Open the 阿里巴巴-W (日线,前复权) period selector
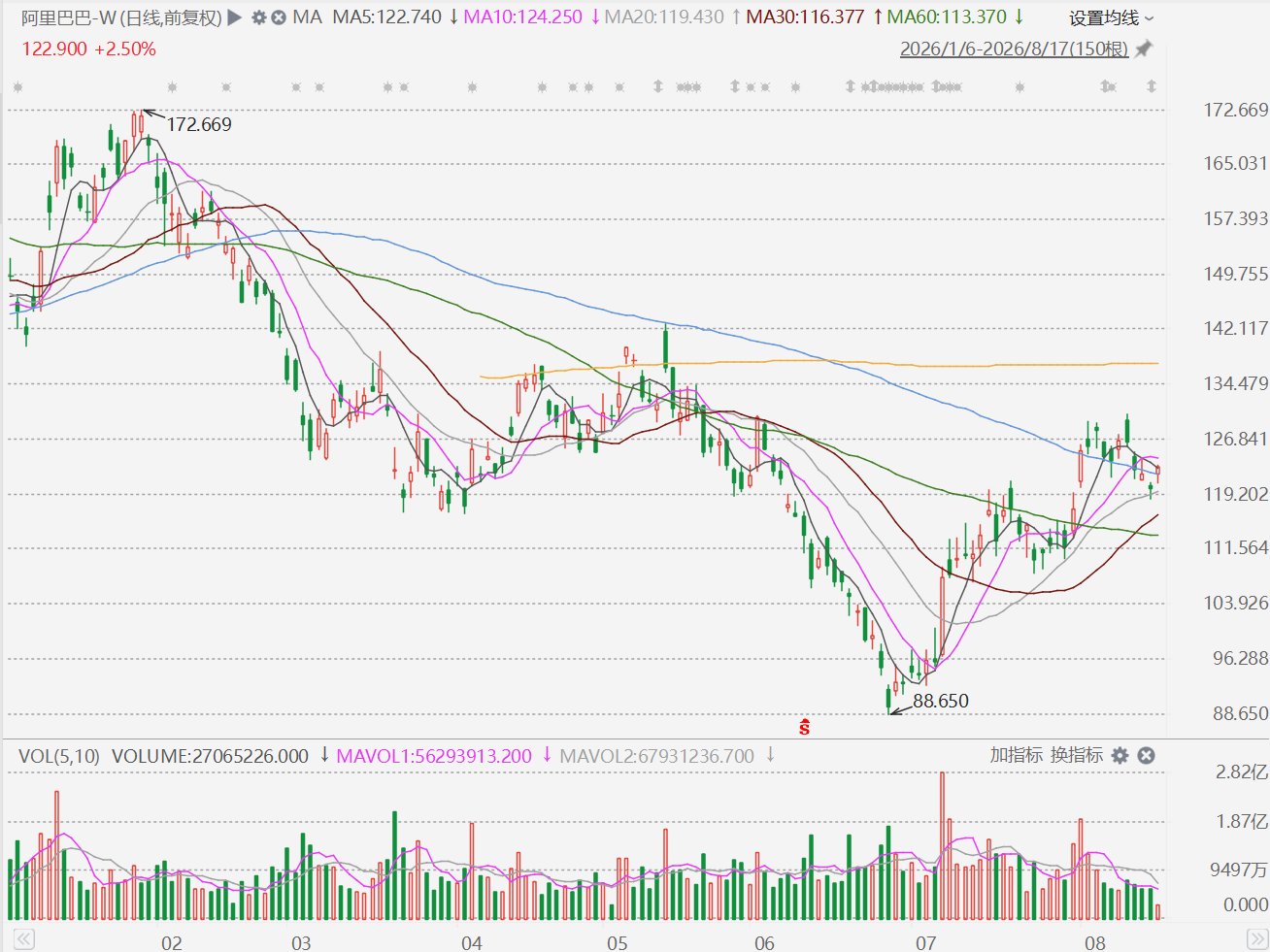This screenshot has width=1270, height=952. point(121,17)
